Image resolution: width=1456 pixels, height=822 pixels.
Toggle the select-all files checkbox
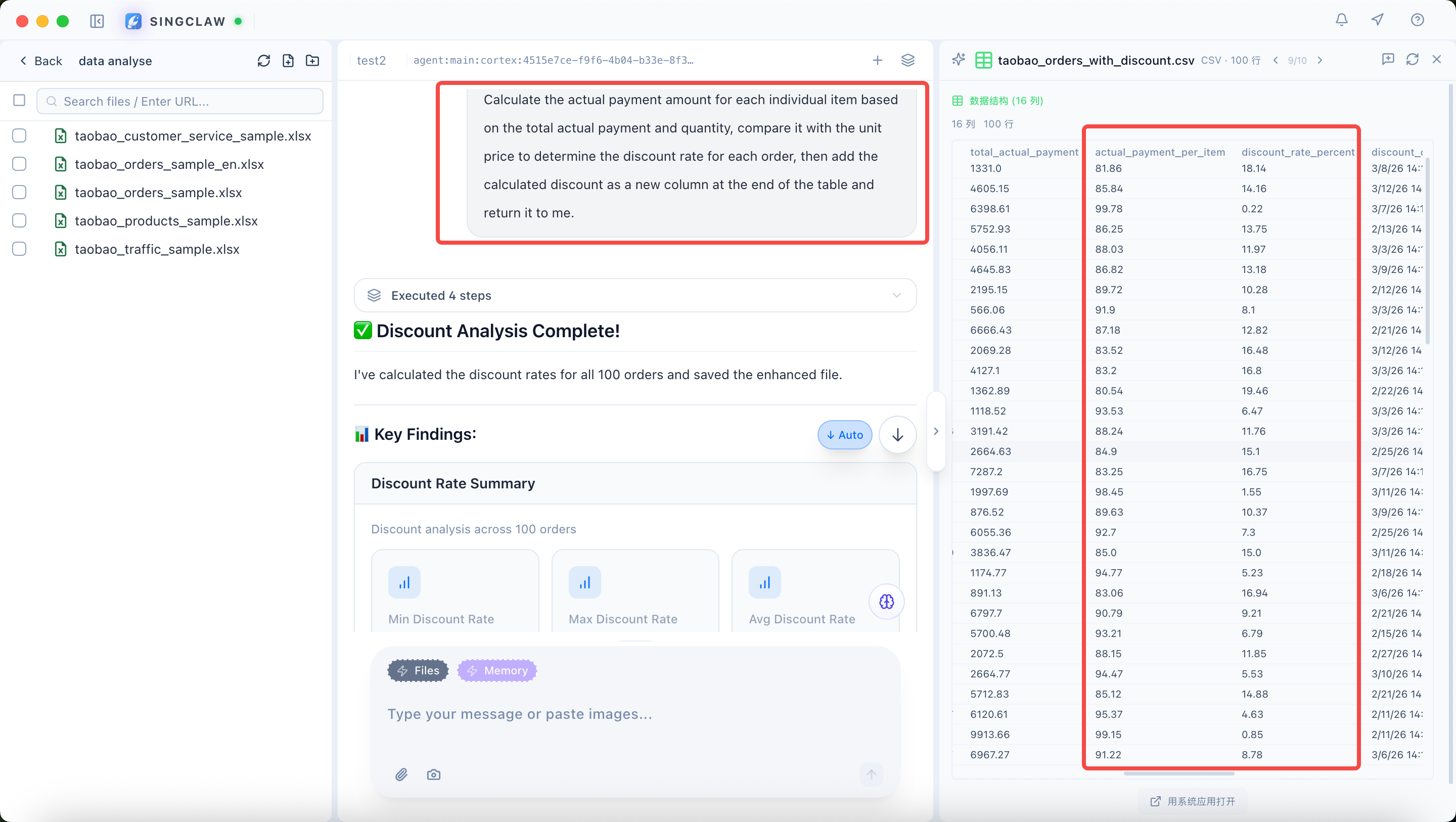click(19, 101)
